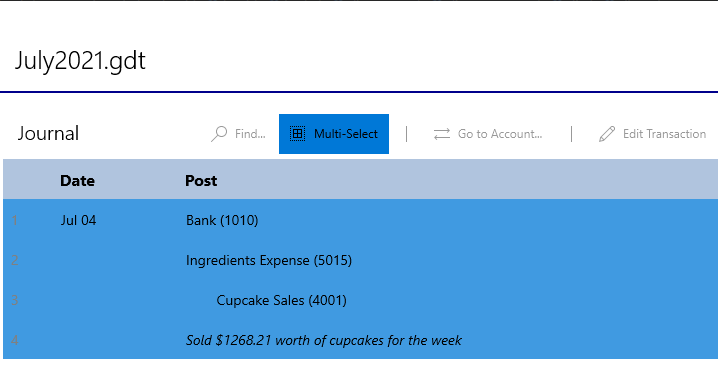Click row number 4 in journal

[15, 340]
